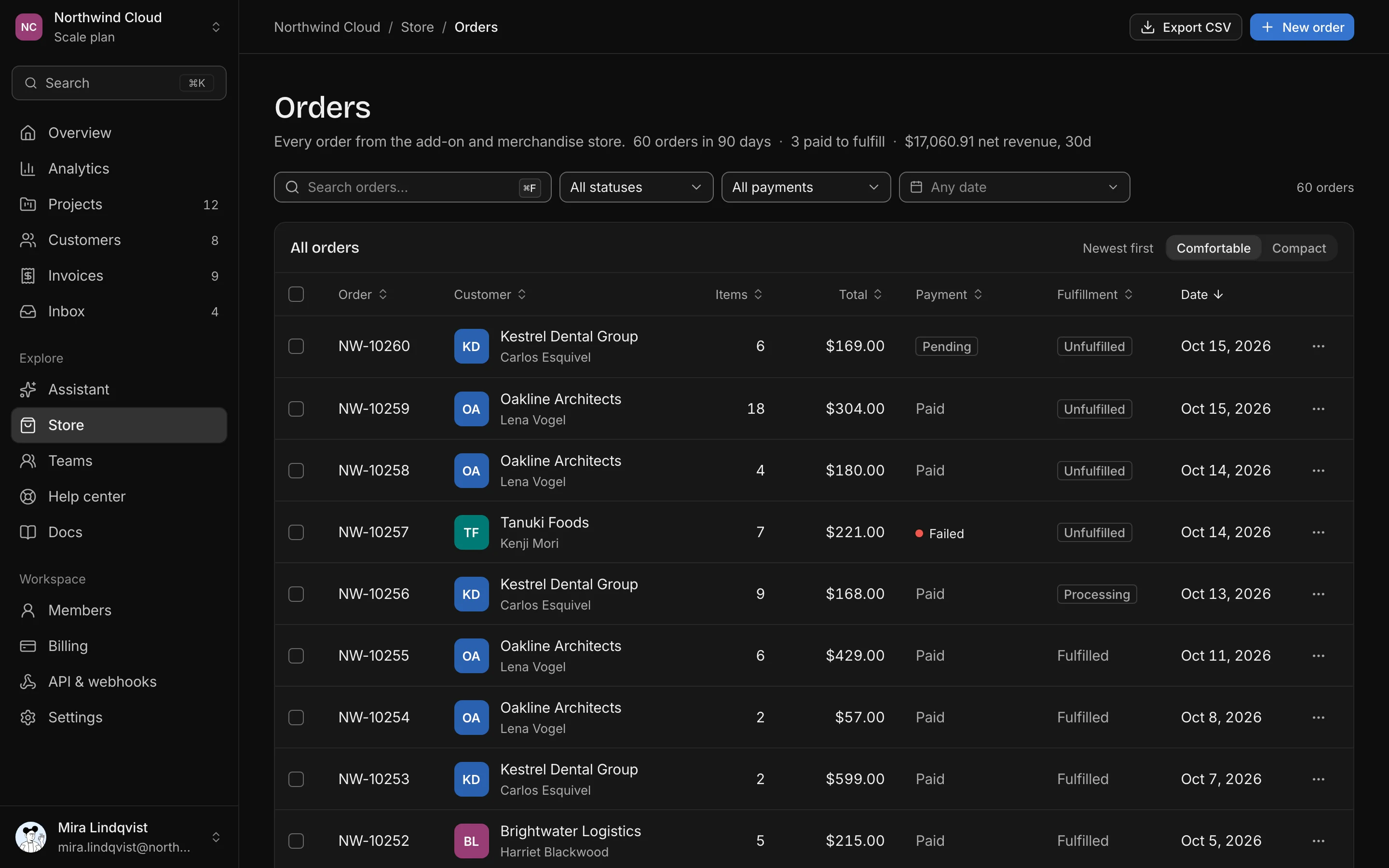Select order NW-10253 checkbox
This screenshot has width=1389, height=868.
[x=296, y=779]
